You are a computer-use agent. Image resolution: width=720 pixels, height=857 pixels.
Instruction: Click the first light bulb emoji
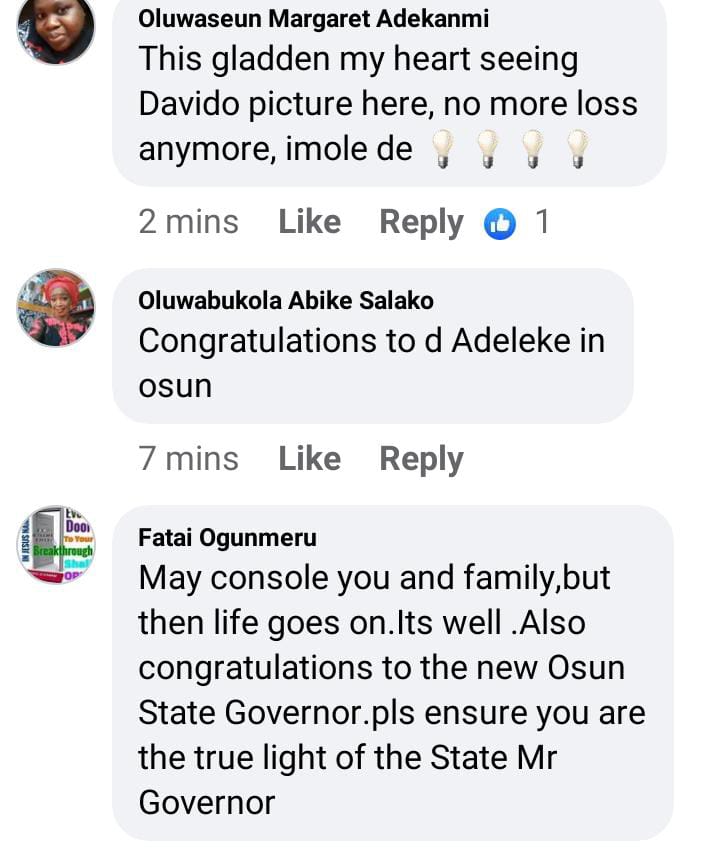(441, 150)
